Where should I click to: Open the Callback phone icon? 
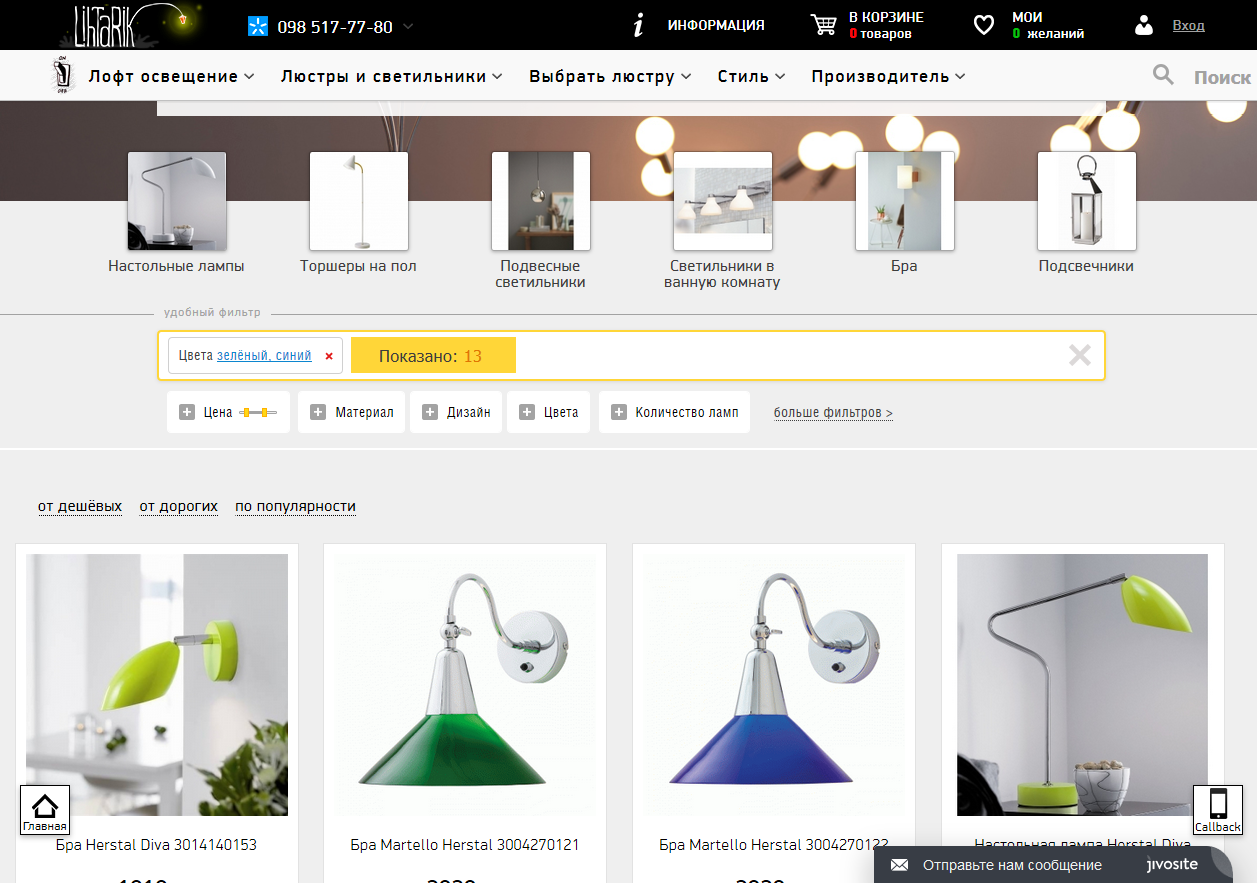click(1217, 809)
